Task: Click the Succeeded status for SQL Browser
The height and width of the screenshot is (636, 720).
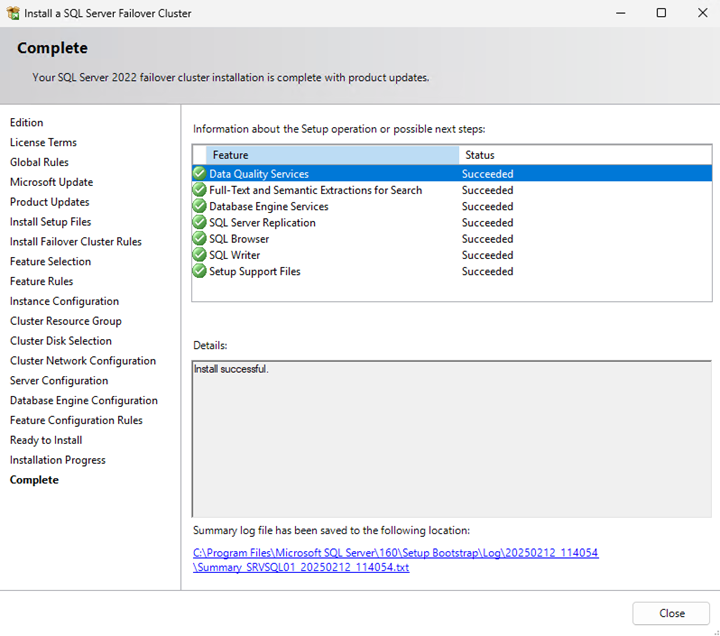Action: [487, 239]
